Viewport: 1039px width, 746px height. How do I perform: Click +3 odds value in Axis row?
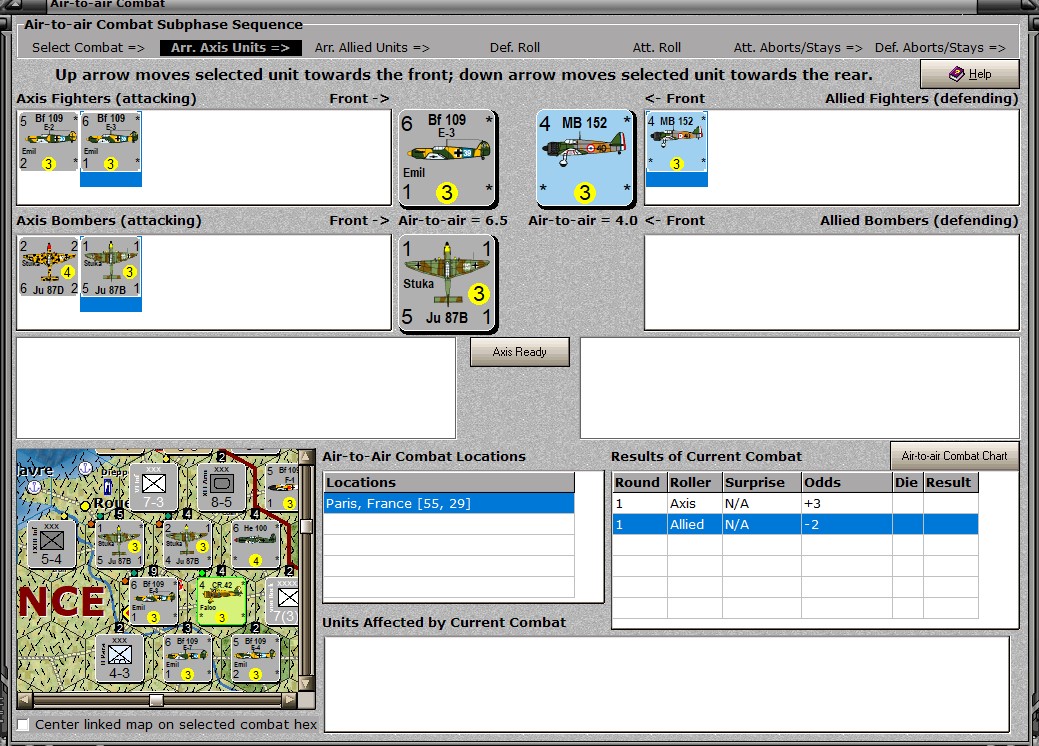[847, 504]
